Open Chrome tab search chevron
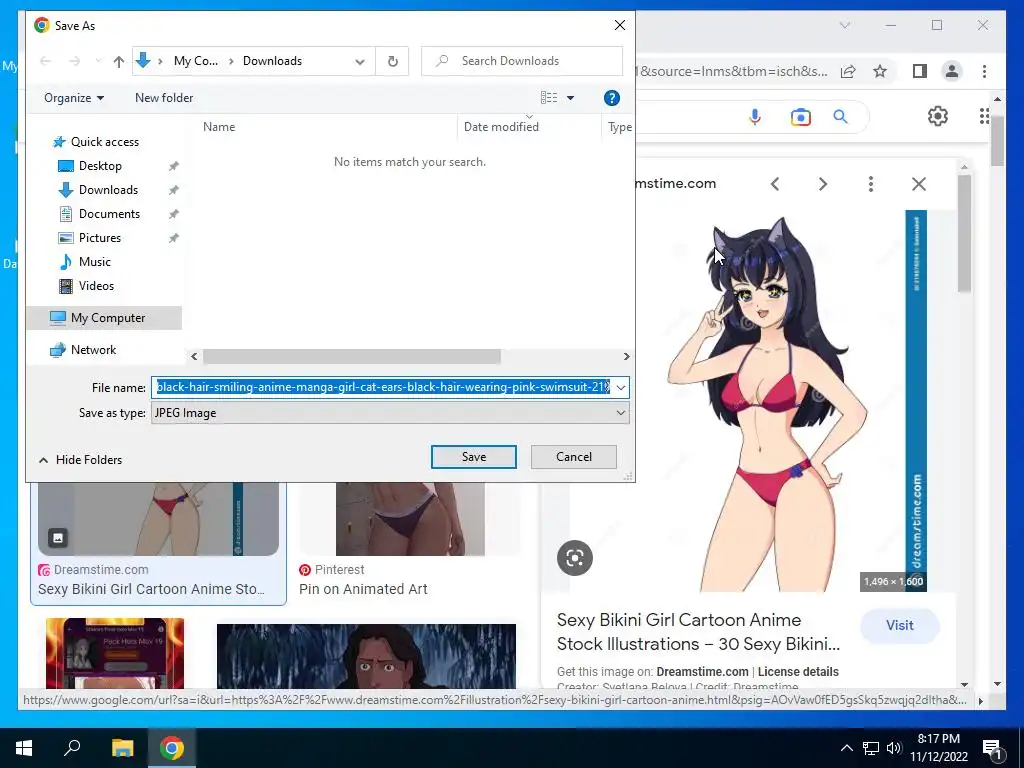 pyautogui.click(x=844, y=25)
